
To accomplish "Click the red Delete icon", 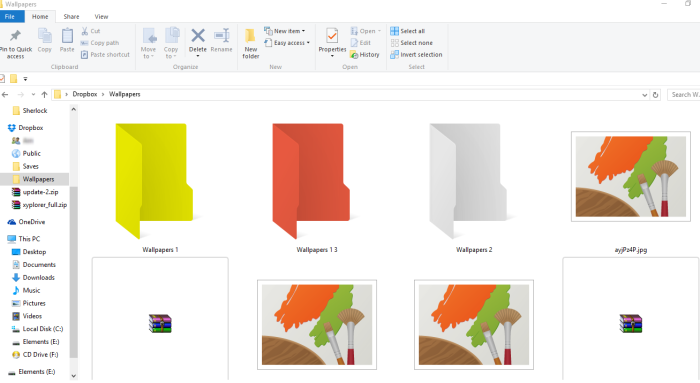I will coord(198,35).
